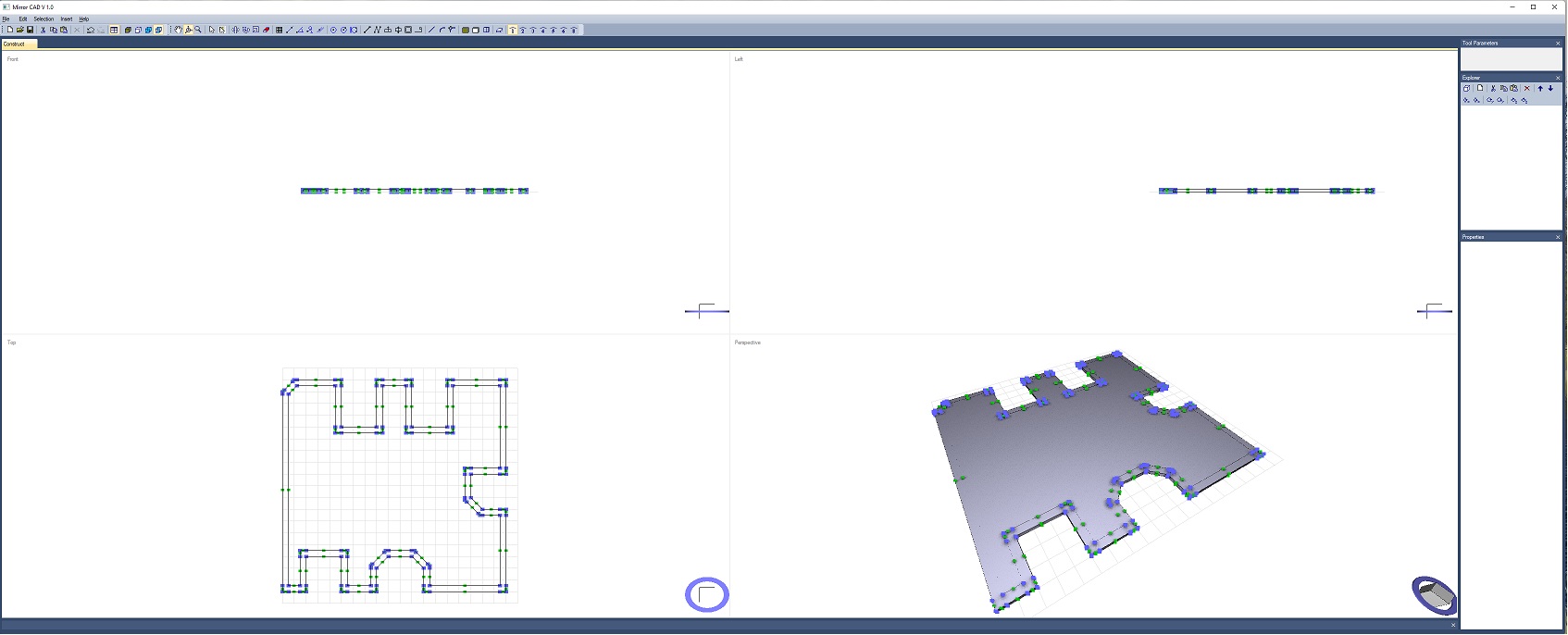Click the red eraser icon
Image resolution: width=1568 pixels, height=635 pixels.
pyautogui.click(x=266, y=30)
